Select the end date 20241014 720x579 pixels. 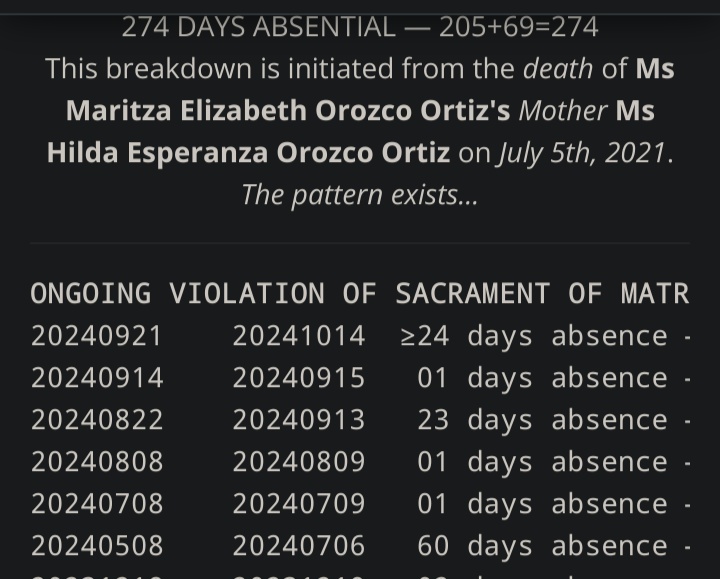(299, 336)
